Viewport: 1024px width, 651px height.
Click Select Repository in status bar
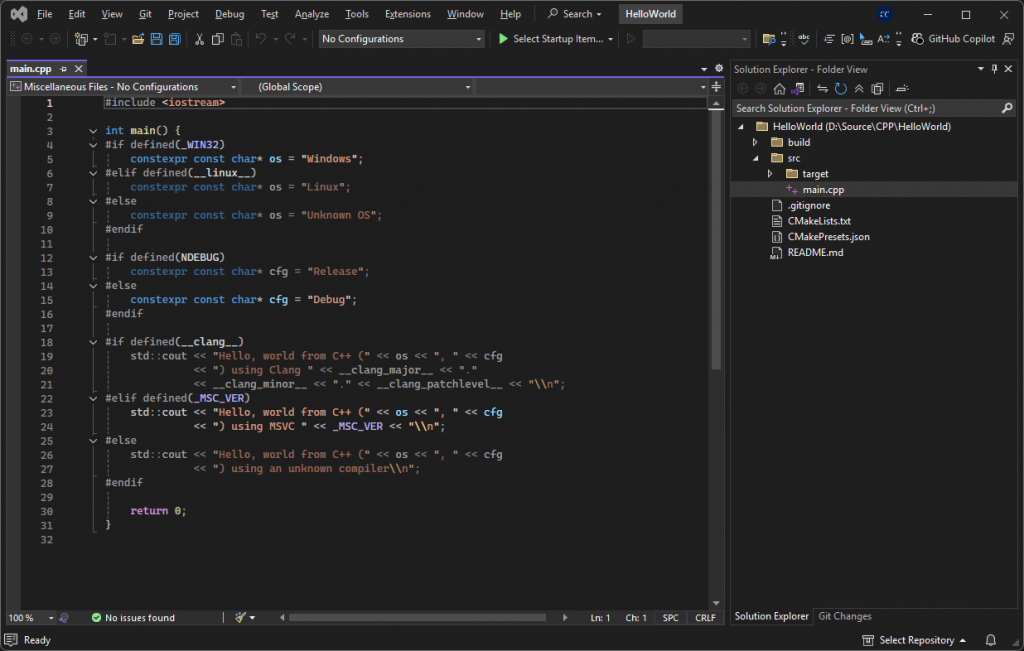click(x=915, y=640)
